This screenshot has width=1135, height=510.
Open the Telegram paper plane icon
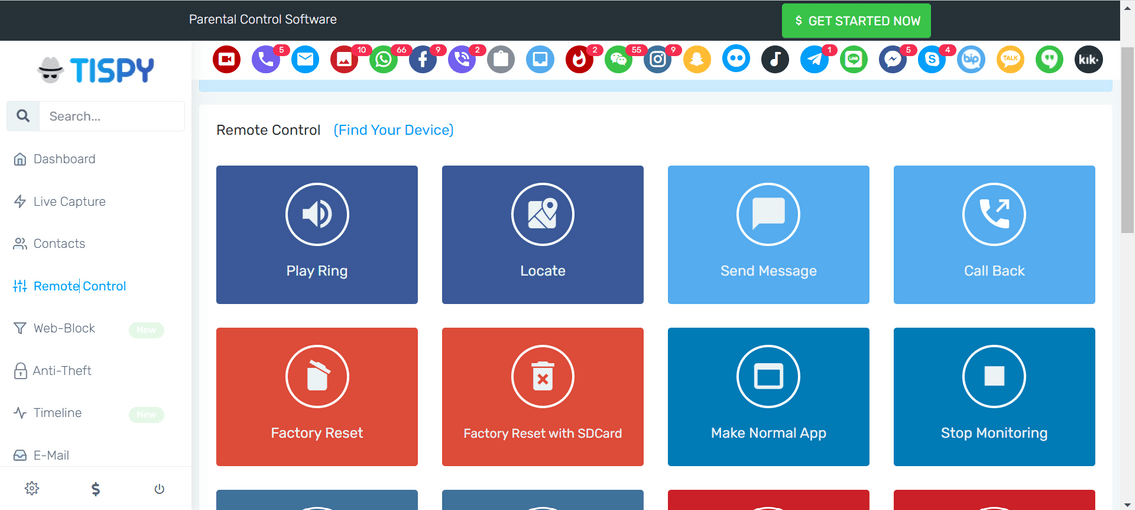814,59
